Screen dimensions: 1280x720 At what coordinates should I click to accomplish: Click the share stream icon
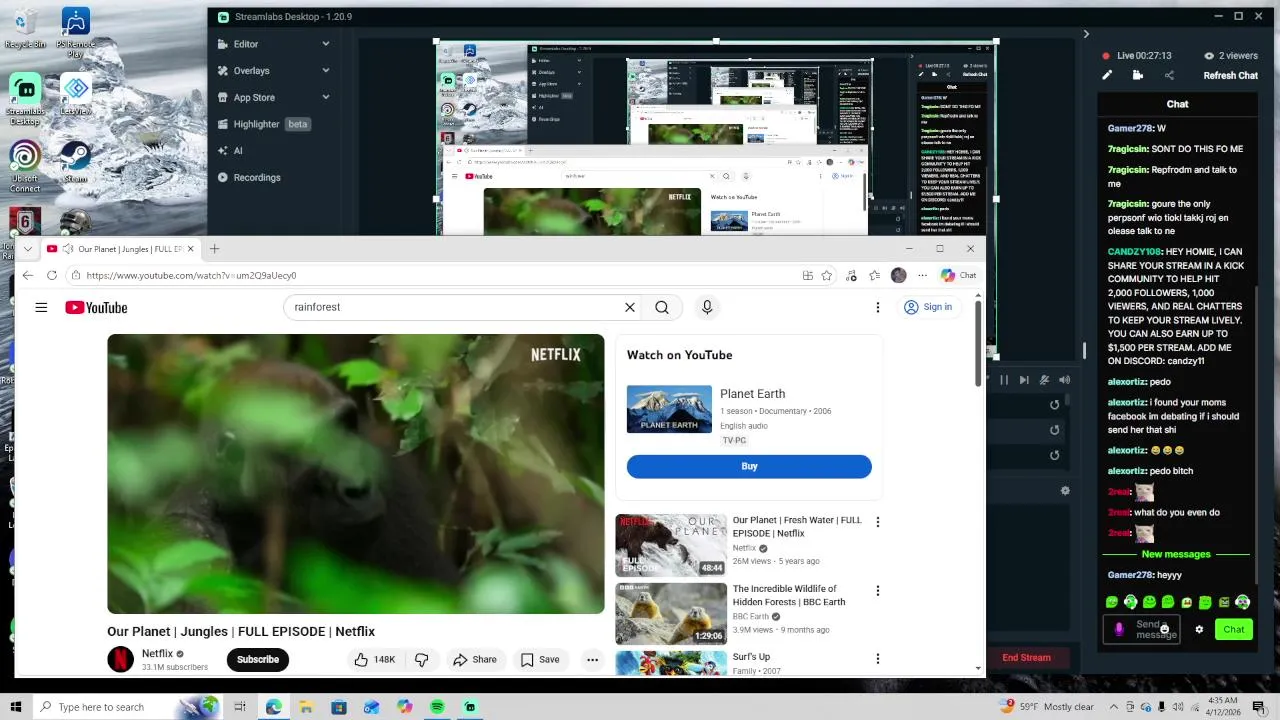coord(1169,75)
